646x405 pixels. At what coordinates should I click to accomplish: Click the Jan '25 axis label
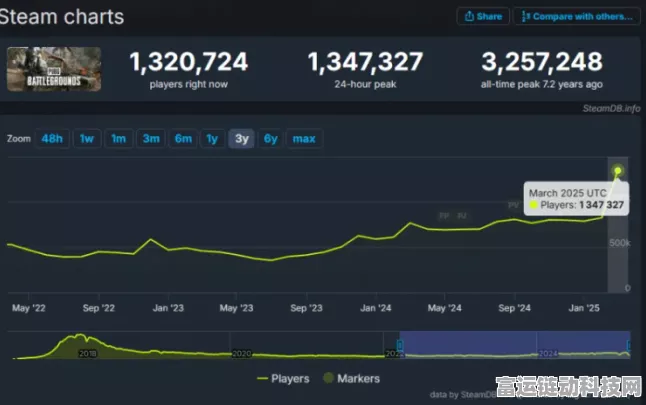coord(584,308)
